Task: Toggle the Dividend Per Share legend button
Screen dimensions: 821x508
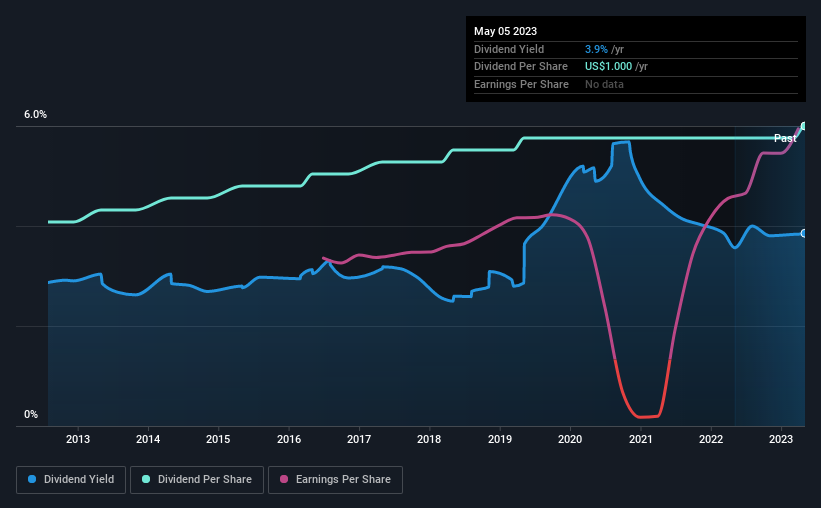Action: click(197, 480)
